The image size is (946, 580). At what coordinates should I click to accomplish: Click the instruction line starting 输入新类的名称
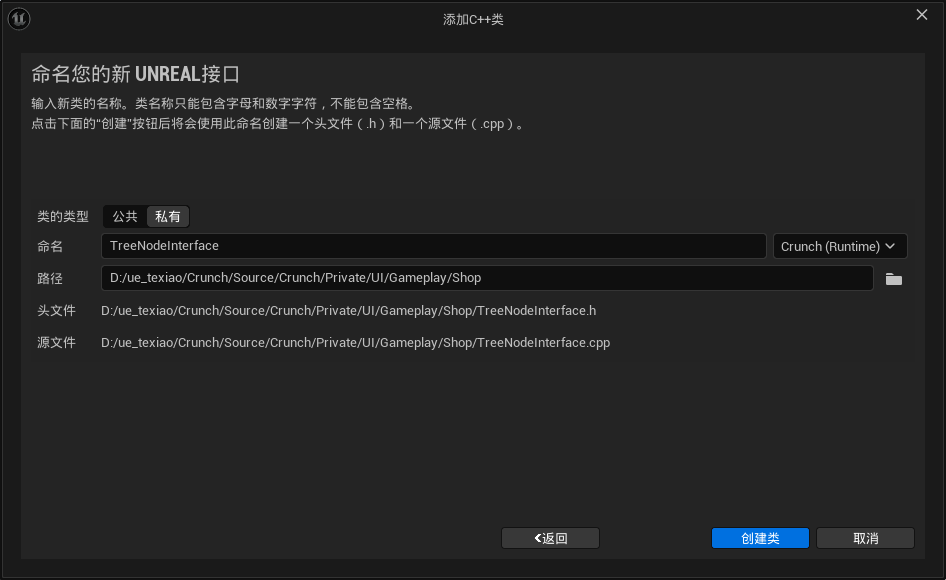coord(224,104)
